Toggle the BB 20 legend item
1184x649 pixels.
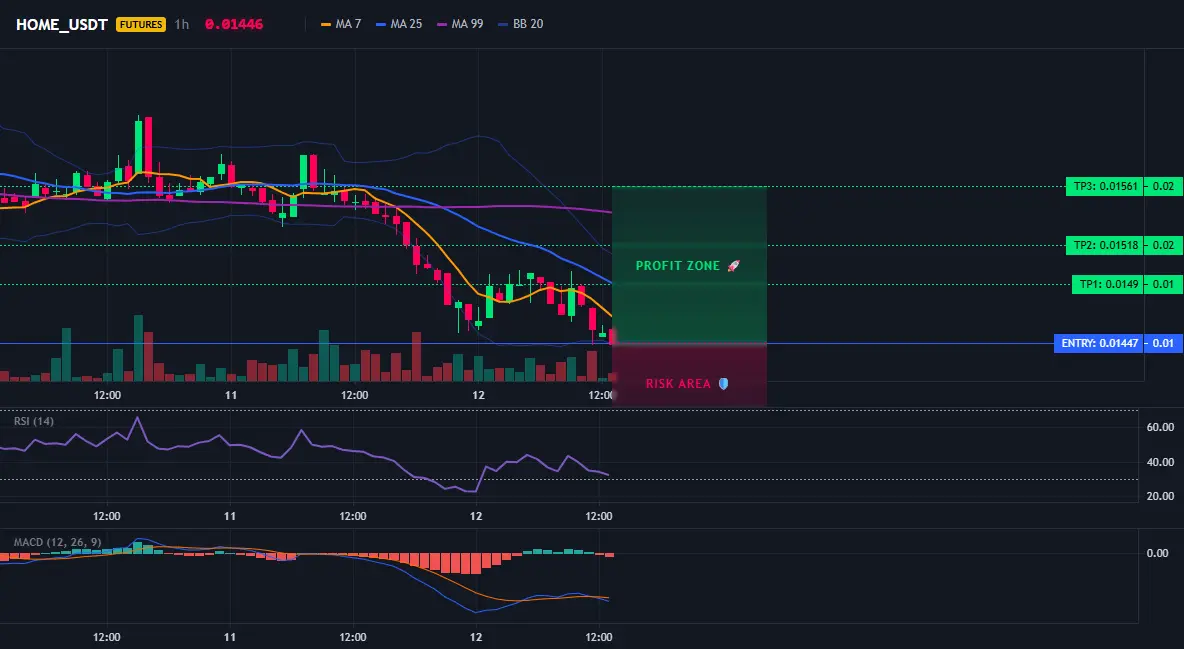tap(521, 24)
